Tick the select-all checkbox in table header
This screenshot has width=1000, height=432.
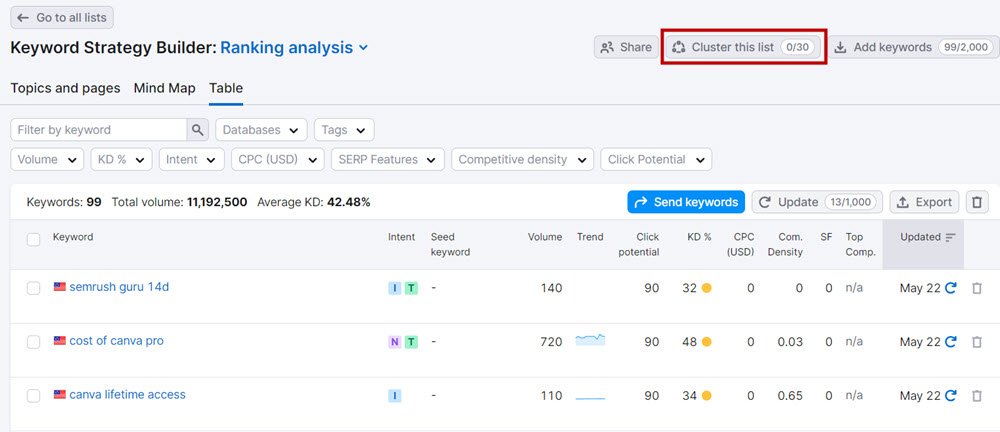pos(34,239)
